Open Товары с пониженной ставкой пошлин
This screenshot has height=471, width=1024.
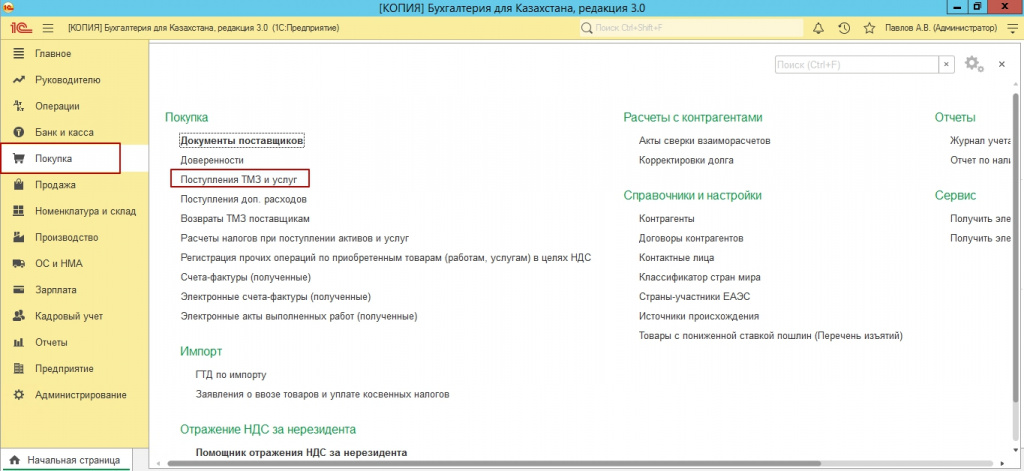point(771,336)
